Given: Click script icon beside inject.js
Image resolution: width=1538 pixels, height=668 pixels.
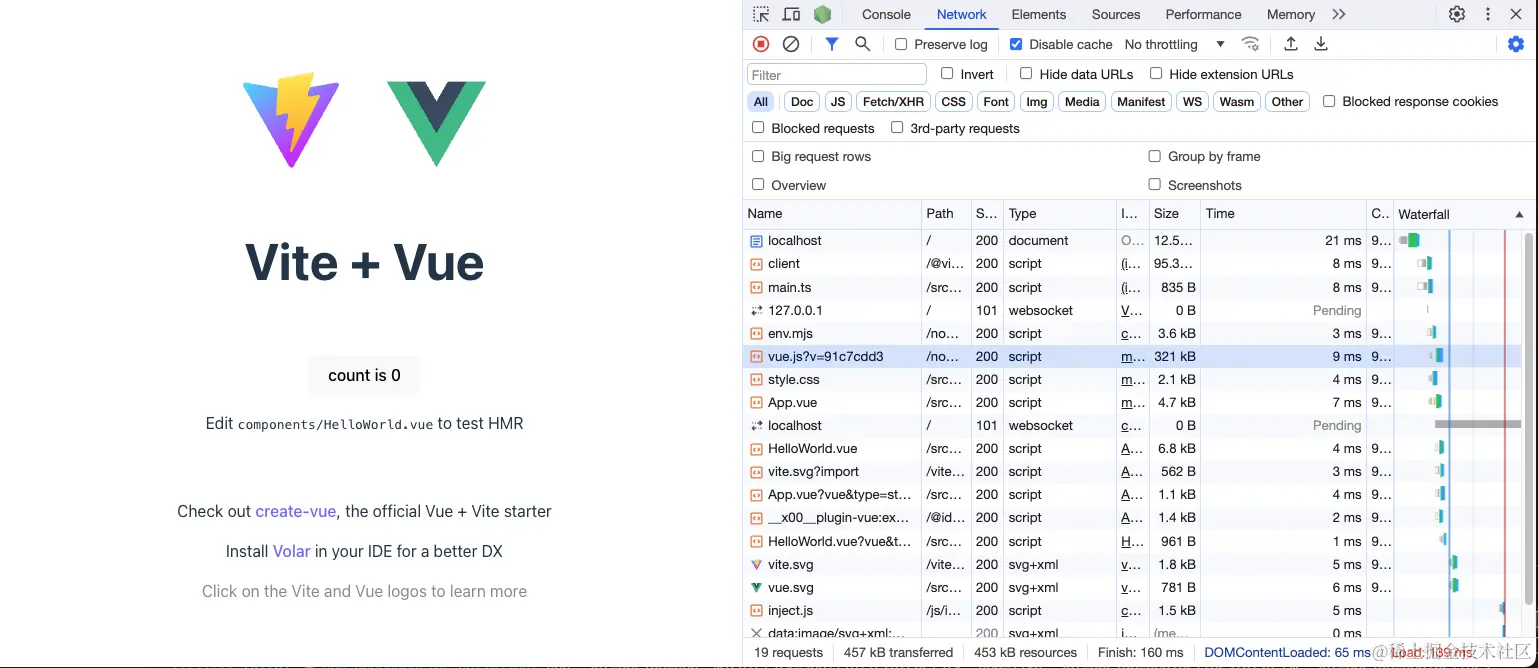Looking at the screenshot, I should (756, 610).
